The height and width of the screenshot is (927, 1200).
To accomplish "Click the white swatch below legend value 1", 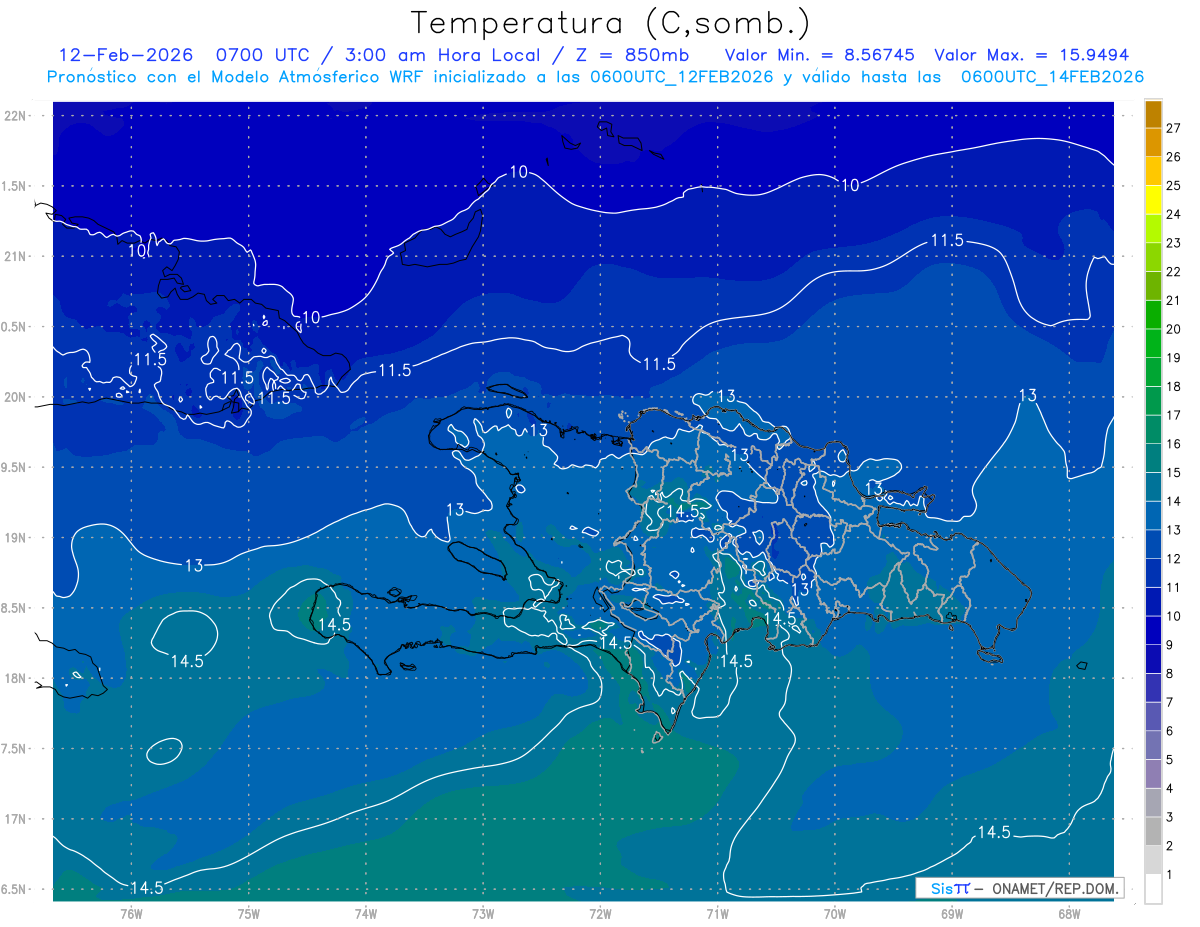I will click(1153, 889).
